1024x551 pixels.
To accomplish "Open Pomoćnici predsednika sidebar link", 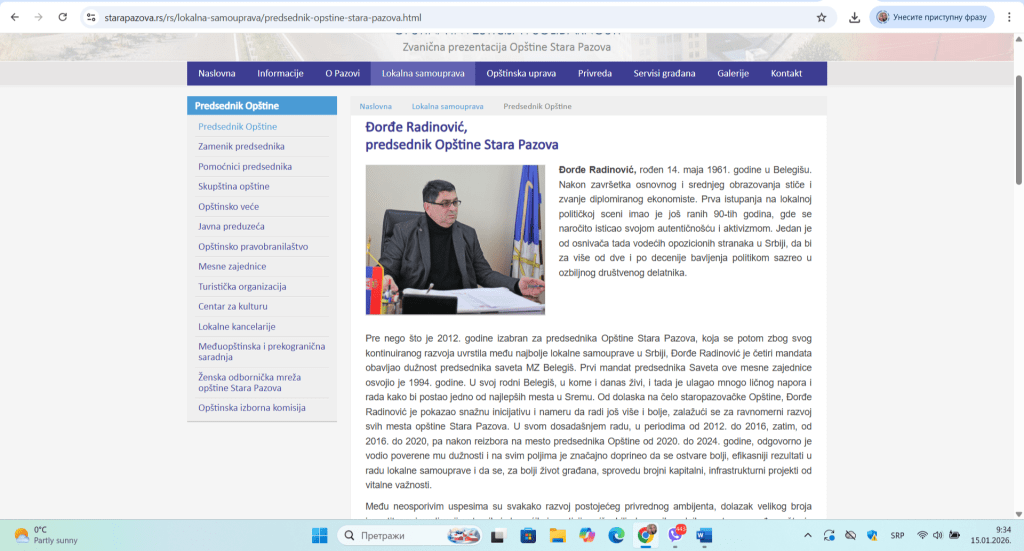I will click(245, 166).
